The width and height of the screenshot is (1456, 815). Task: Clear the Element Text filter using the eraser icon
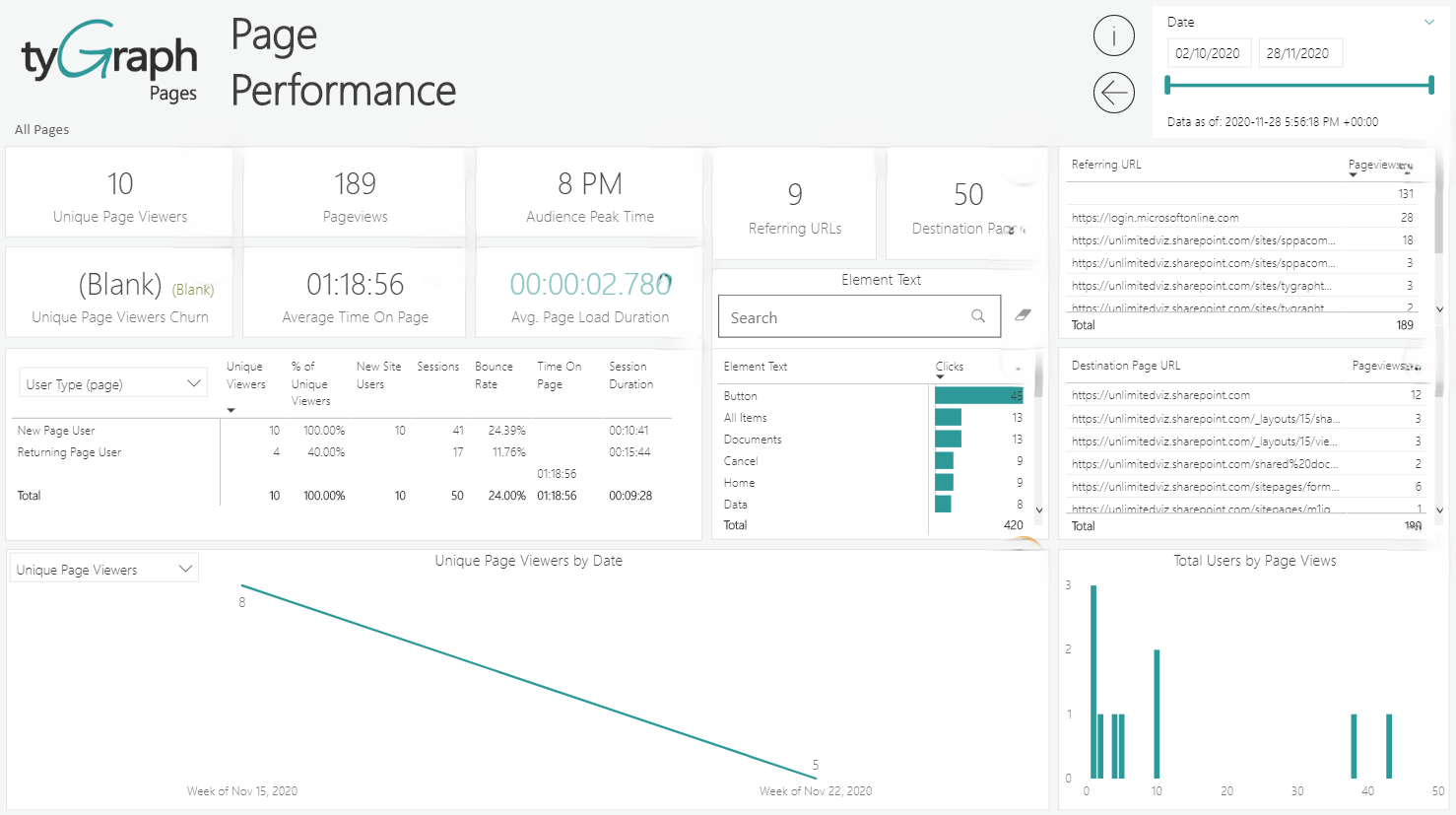pos(1023,314)
